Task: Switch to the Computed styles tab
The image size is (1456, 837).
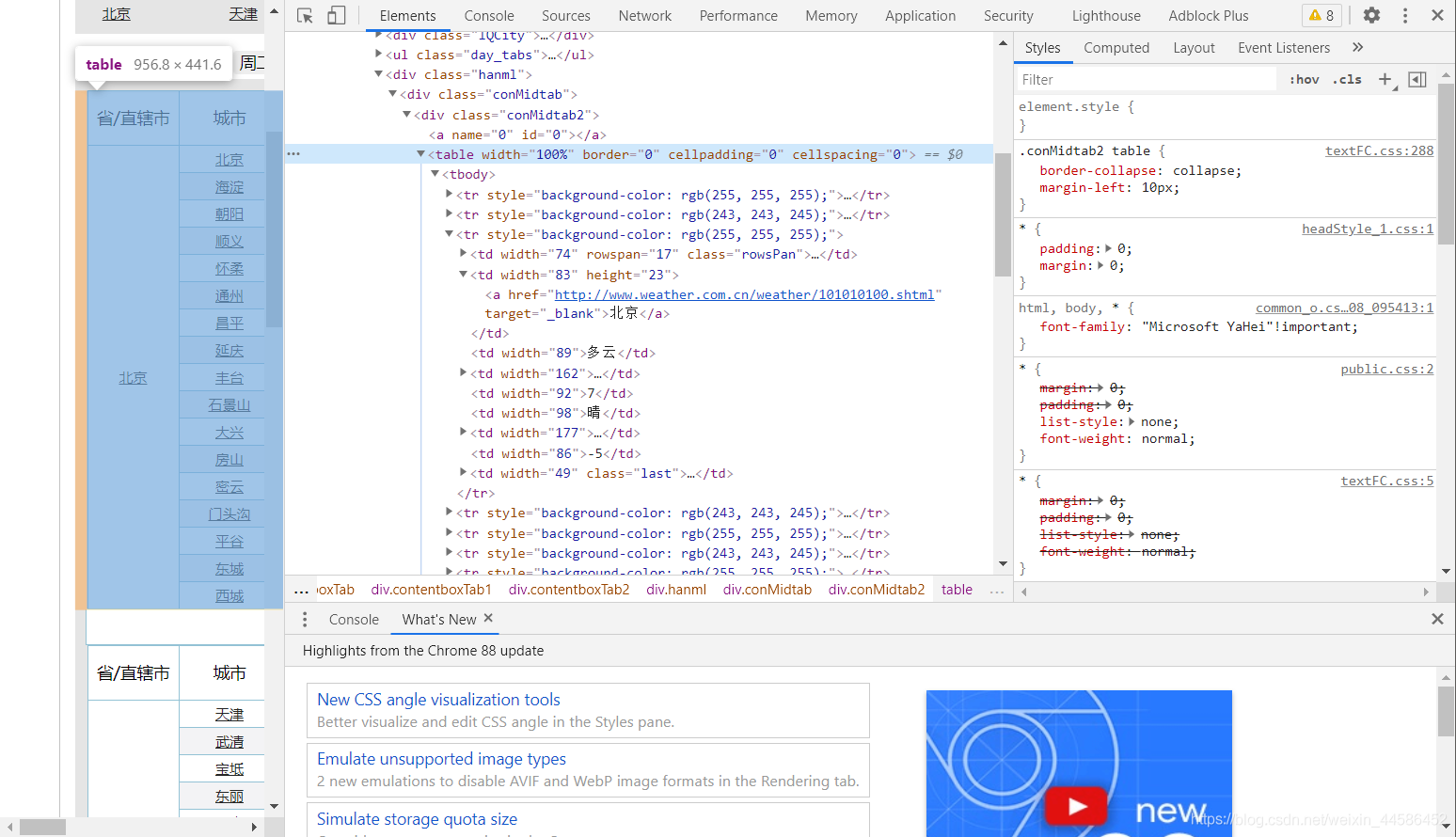Action: coord(1116,48)
